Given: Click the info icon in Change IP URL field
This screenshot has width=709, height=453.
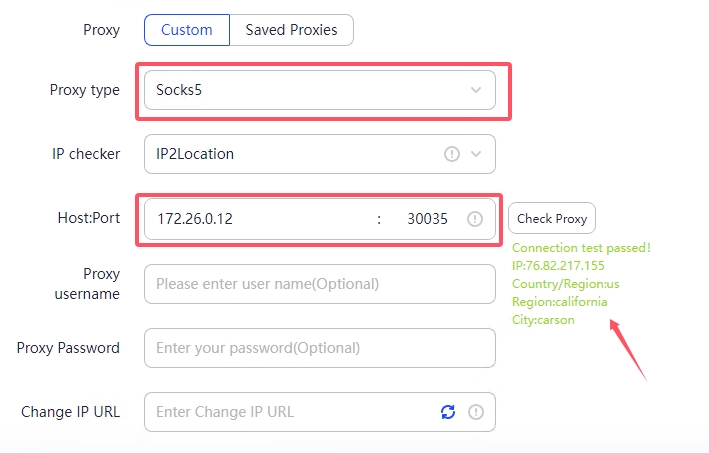Looking at the screenshot, I should coord(476,411).
